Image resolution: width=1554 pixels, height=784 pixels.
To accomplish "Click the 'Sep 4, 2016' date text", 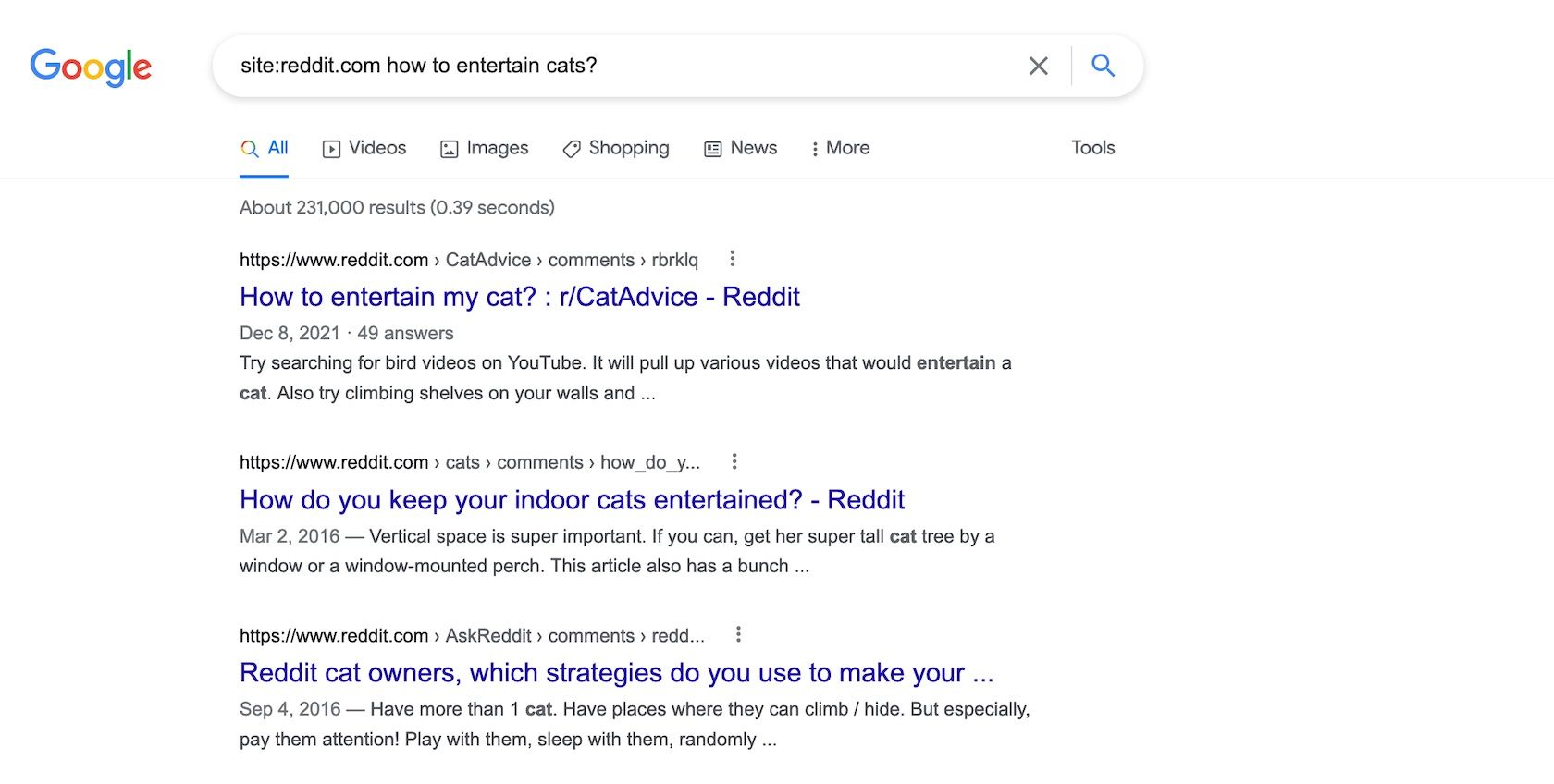I will coord(290,709).
